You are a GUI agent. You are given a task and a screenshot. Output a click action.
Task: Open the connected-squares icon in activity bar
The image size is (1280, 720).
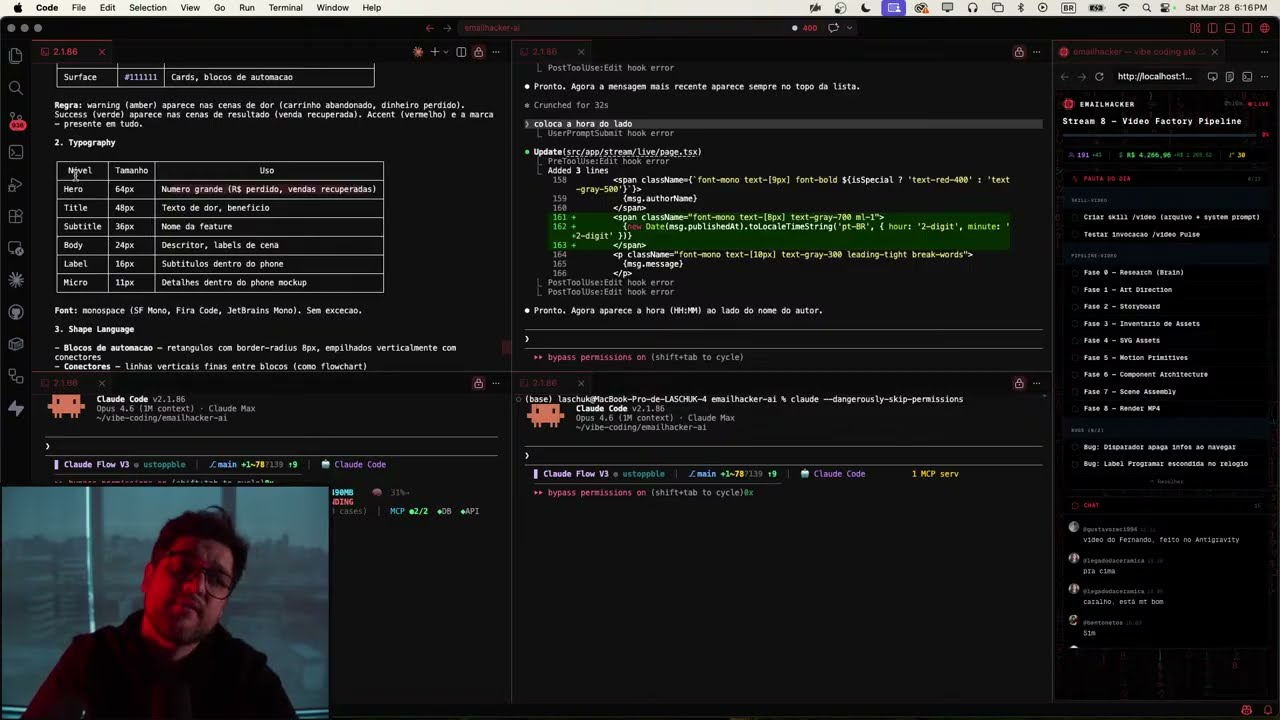(15, 376)
